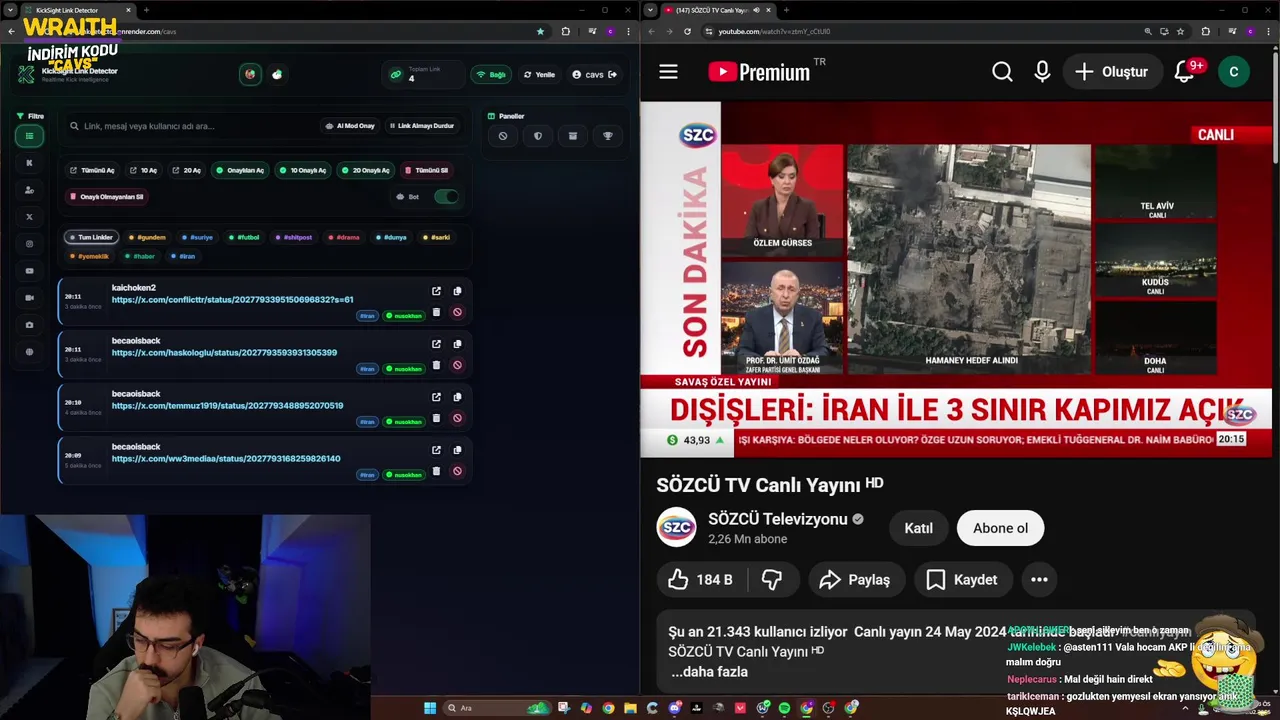This screenshot has width=1280, height=720.
Task: Filter links by YouTube icon in sidebar
Action: (x=29, y=271)
